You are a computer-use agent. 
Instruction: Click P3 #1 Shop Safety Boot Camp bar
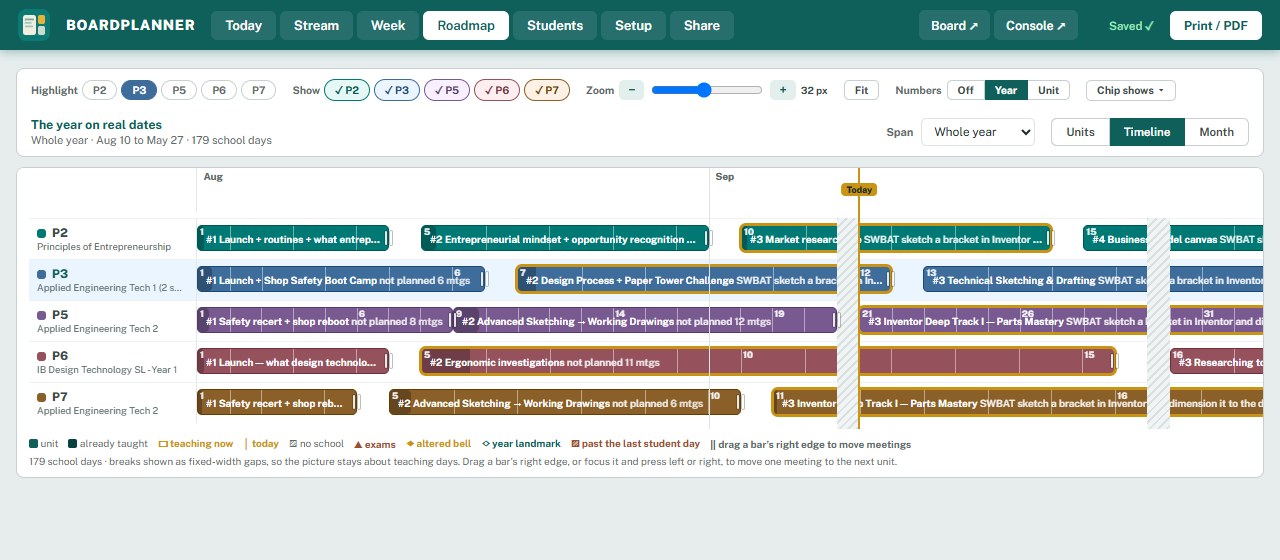coord(341,280)
